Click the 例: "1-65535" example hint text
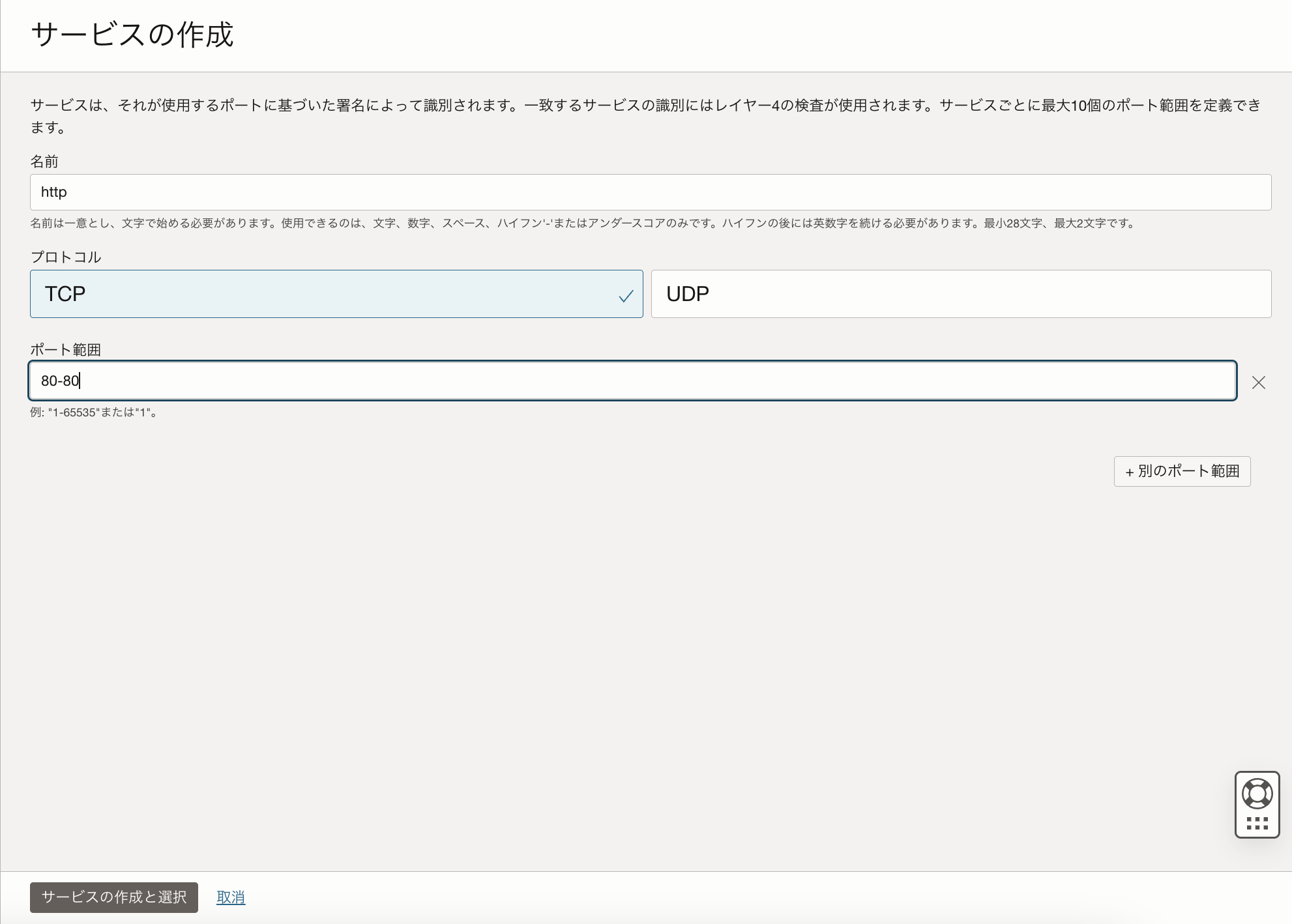 pos(93,412)
